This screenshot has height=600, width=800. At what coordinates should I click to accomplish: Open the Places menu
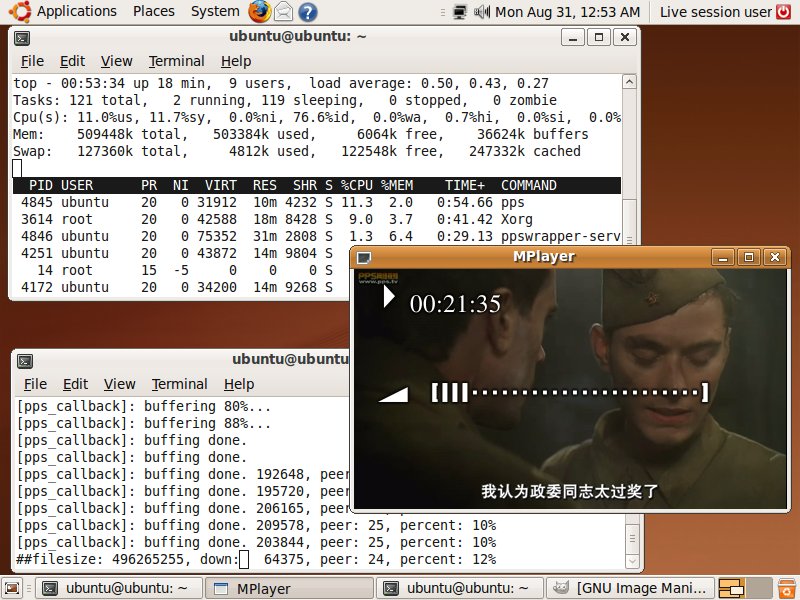click(154, 11)
